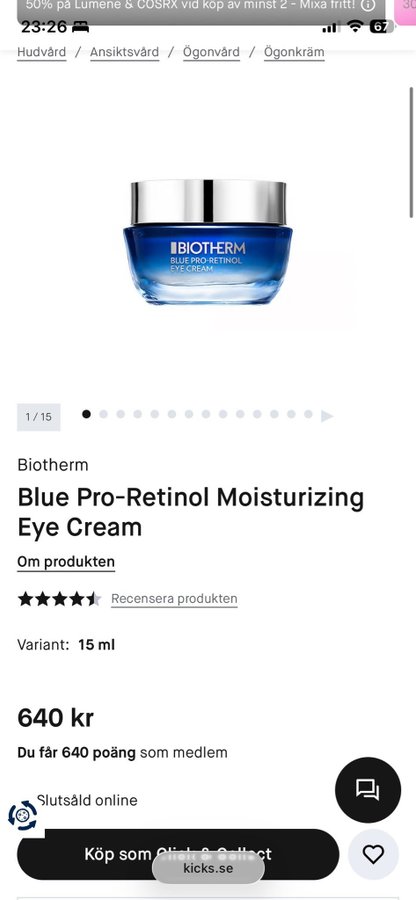The width and height of the screenshot is (416, 900).
Task: Tap the battery indicator
Action: click(379, 26)
